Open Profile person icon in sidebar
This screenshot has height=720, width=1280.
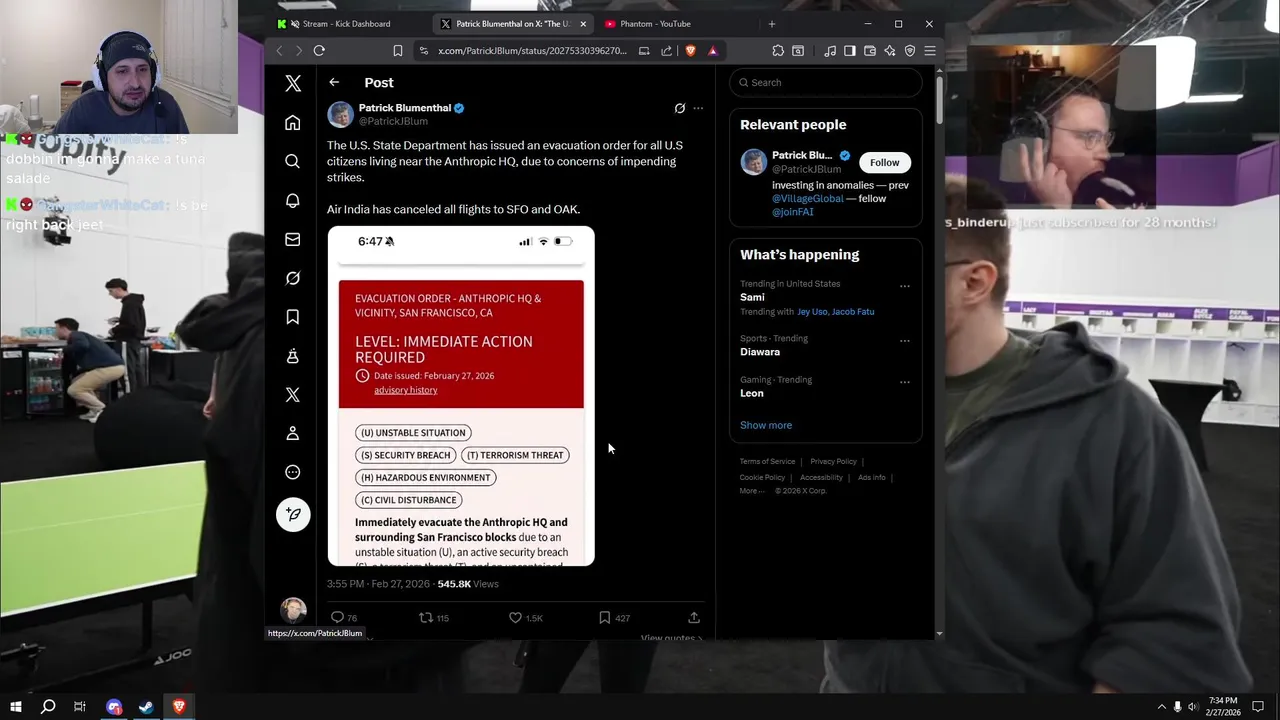292,433
